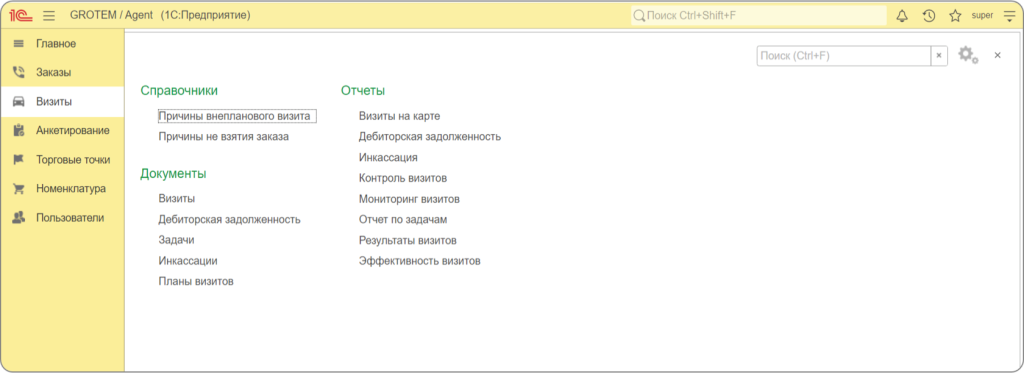Open Причины внепланового визита
Screen dimensions: 1024x373
coord(237,116)
